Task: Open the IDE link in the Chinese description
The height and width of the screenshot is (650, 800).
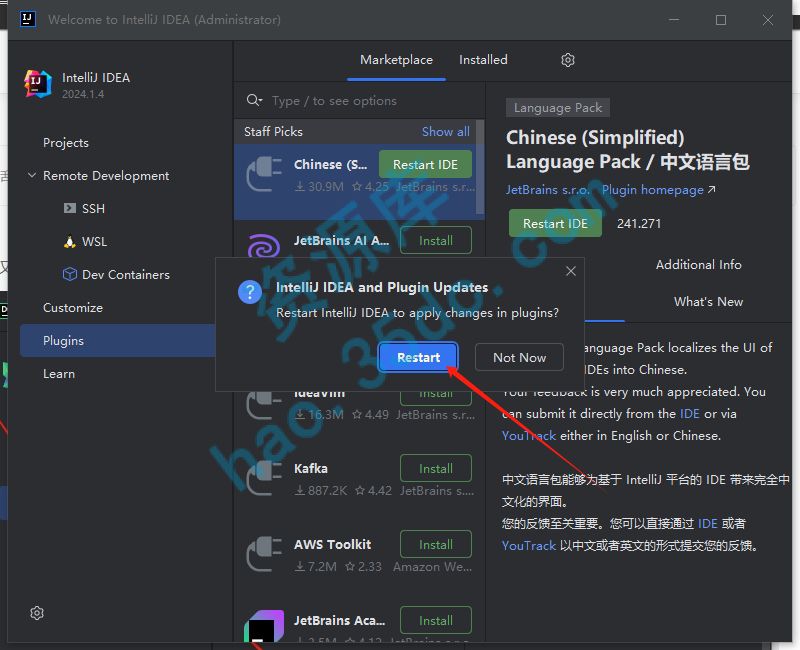Action: pyautogui.click(x=707, y=523)
